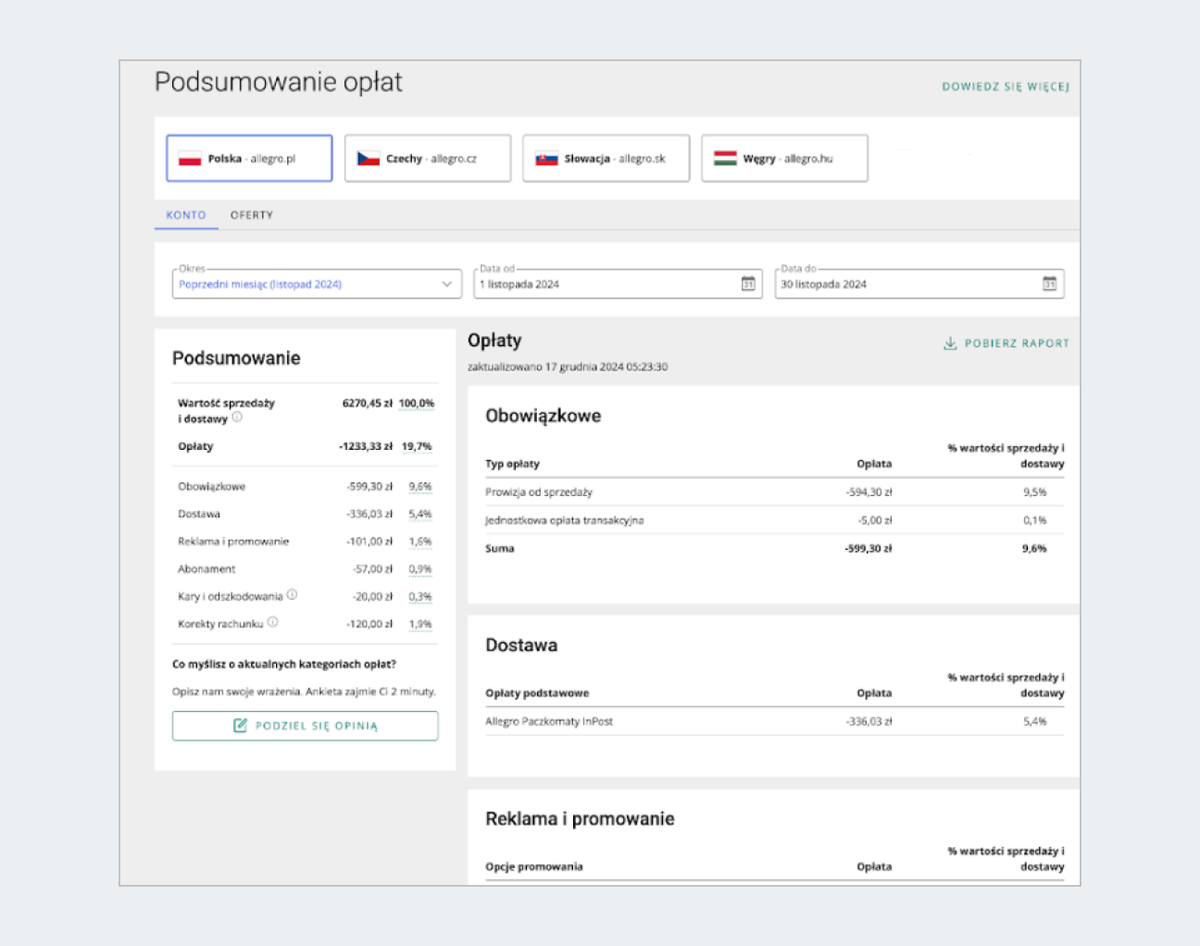The image size is (1200, 946).
Task: Click the Opisz nam swoje wrażenia survey note
Action: pos(304,692)
